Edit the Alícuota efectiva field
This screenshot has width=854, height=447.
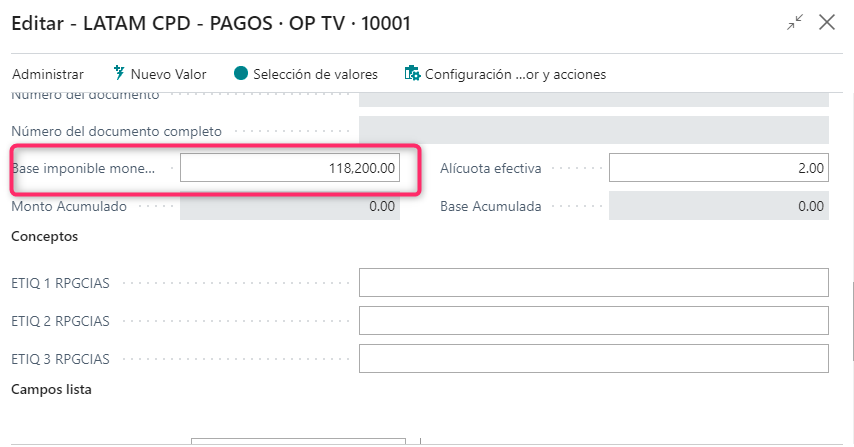click(719, 168)
